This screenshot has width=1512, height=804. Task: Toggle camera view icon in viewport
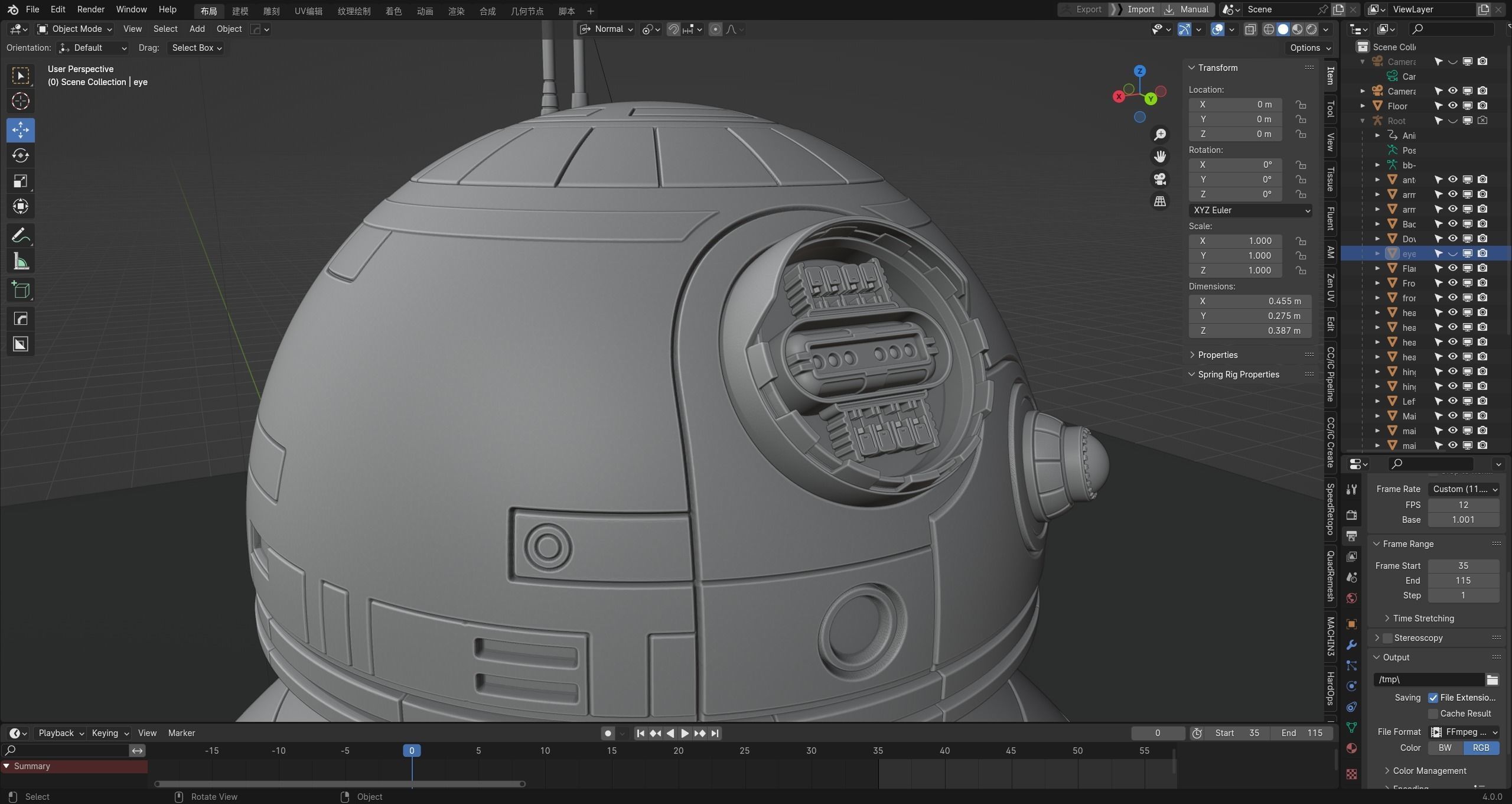1160,179
